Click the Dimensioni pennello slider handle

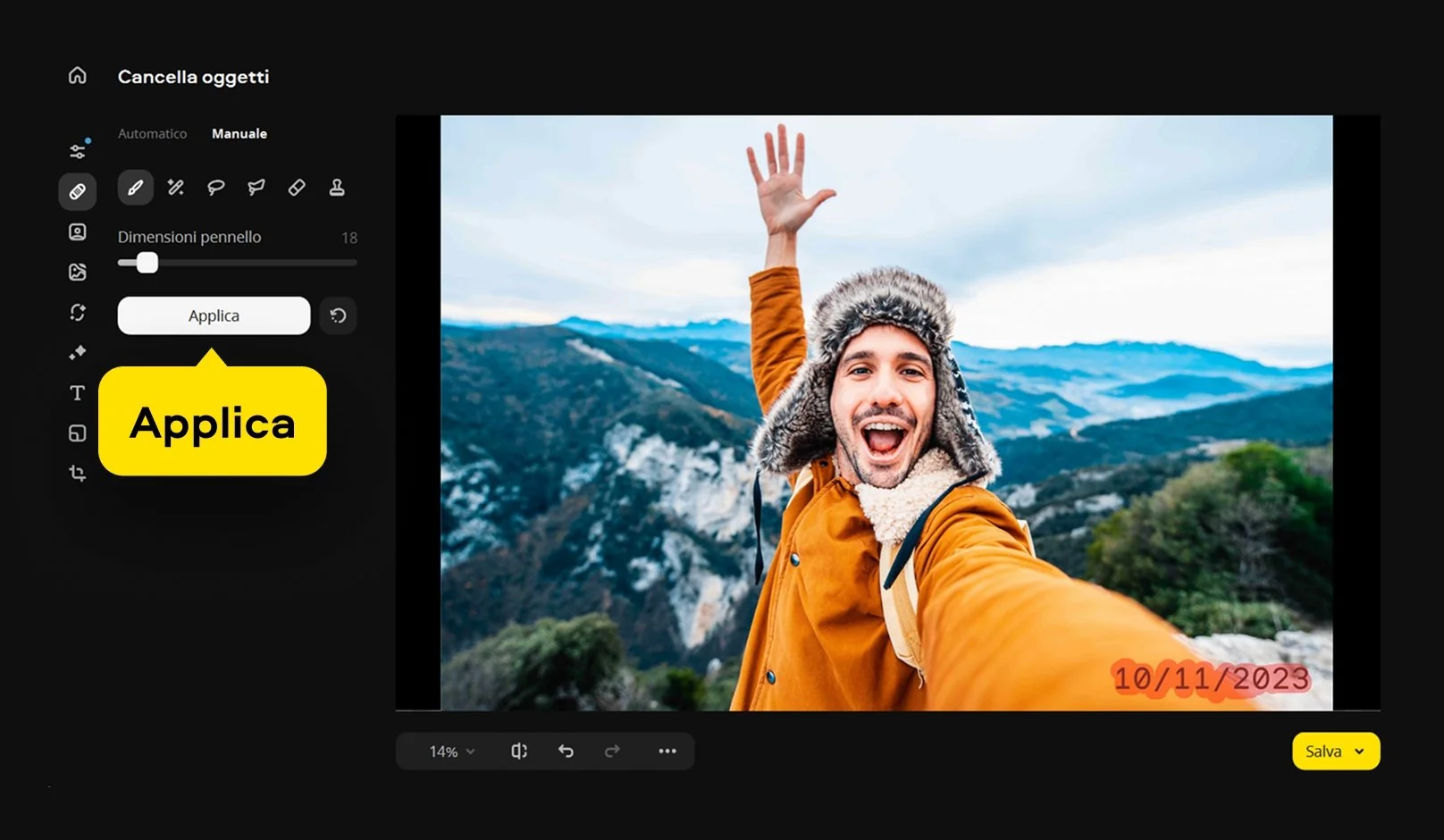coord(147,263)
